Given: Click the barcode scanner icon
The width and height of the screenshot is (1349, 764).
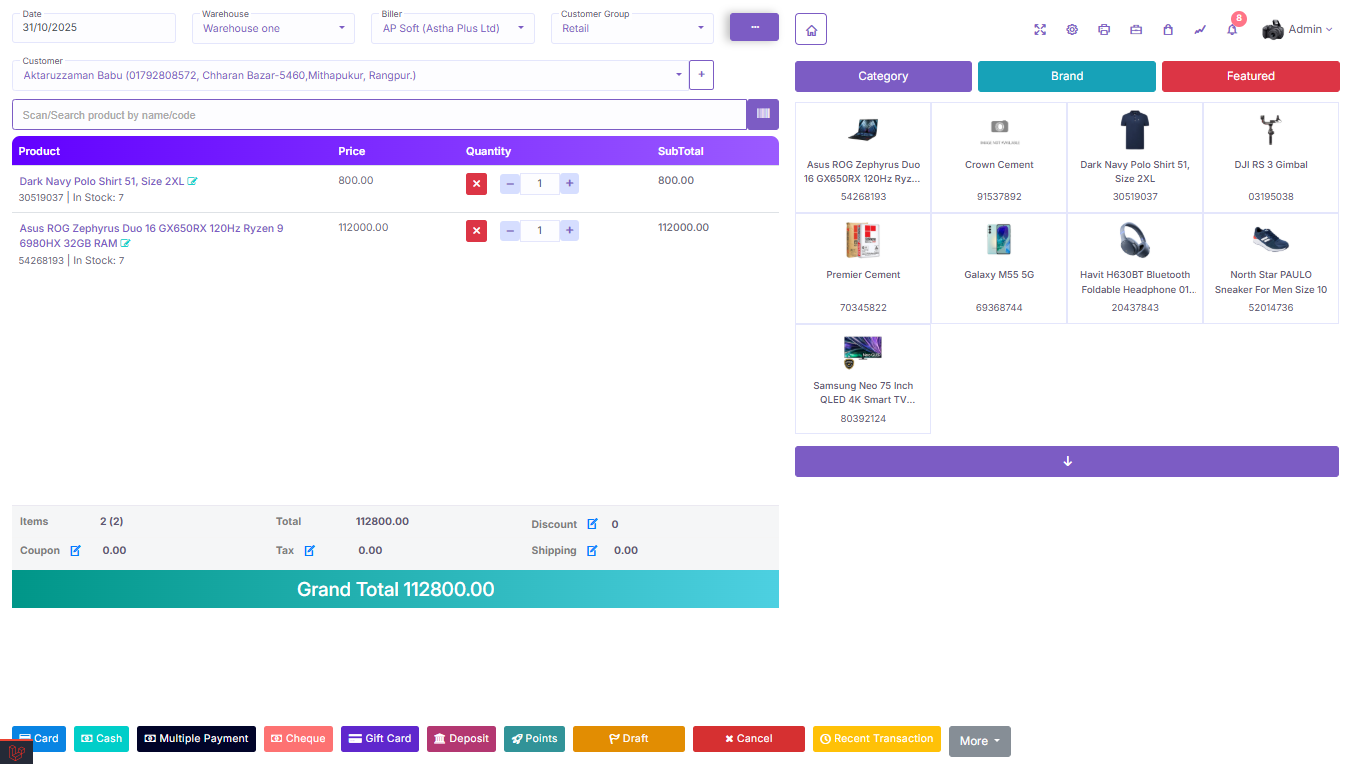Looking at the screenshot, I should (763, 114).
